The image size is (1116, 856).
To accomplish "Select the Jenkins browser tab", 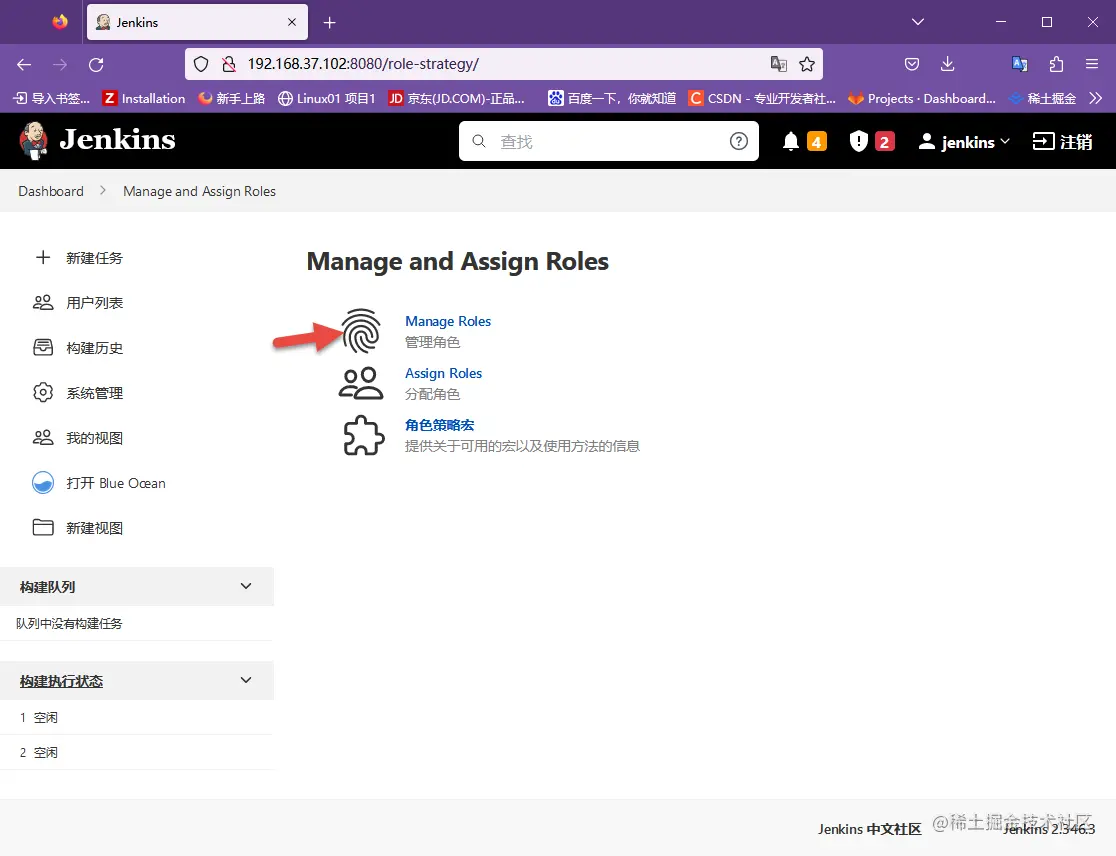I will point(197,22).
